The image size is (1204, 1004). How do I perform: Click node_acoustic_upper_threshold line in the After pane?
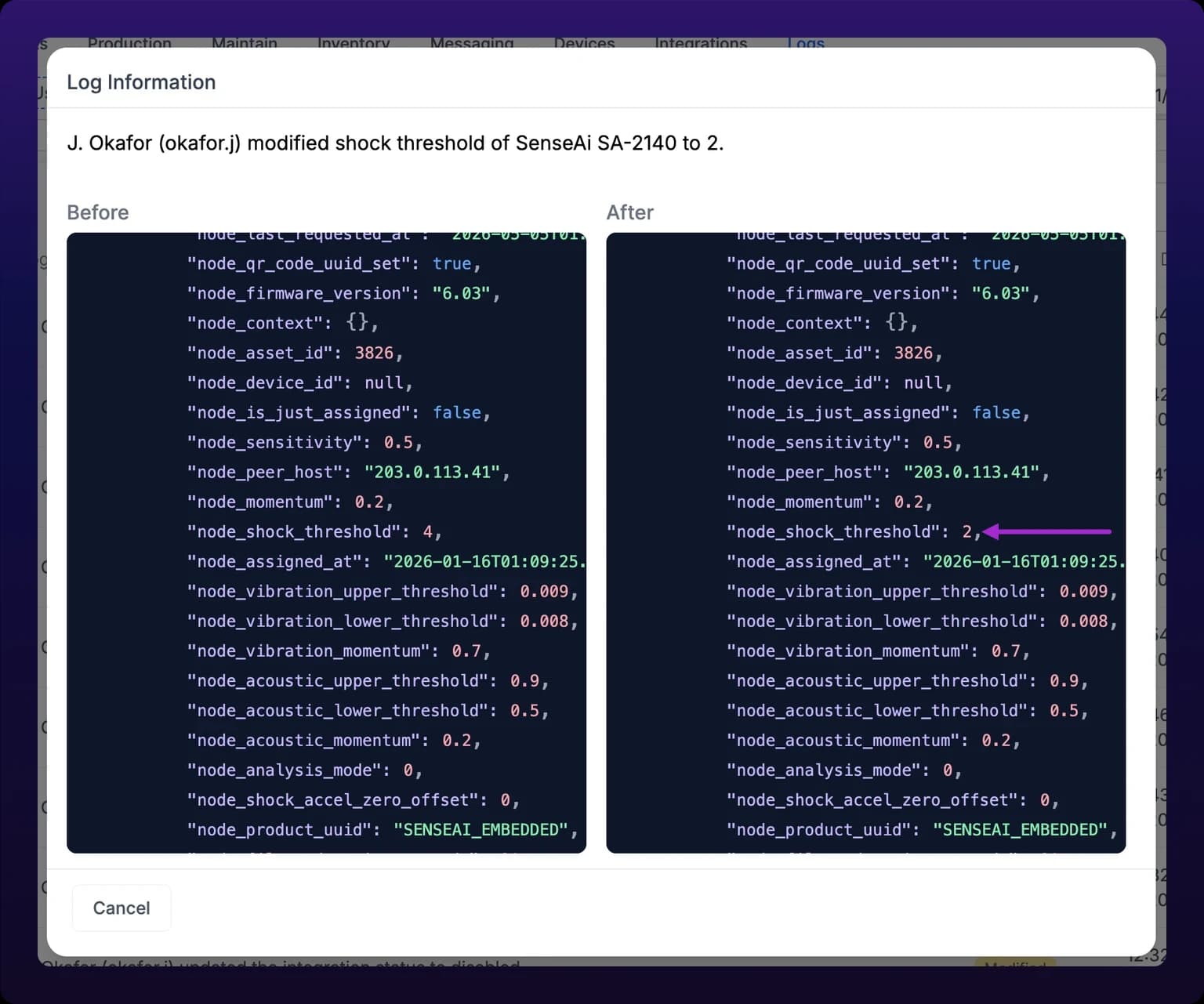[907, 681]
